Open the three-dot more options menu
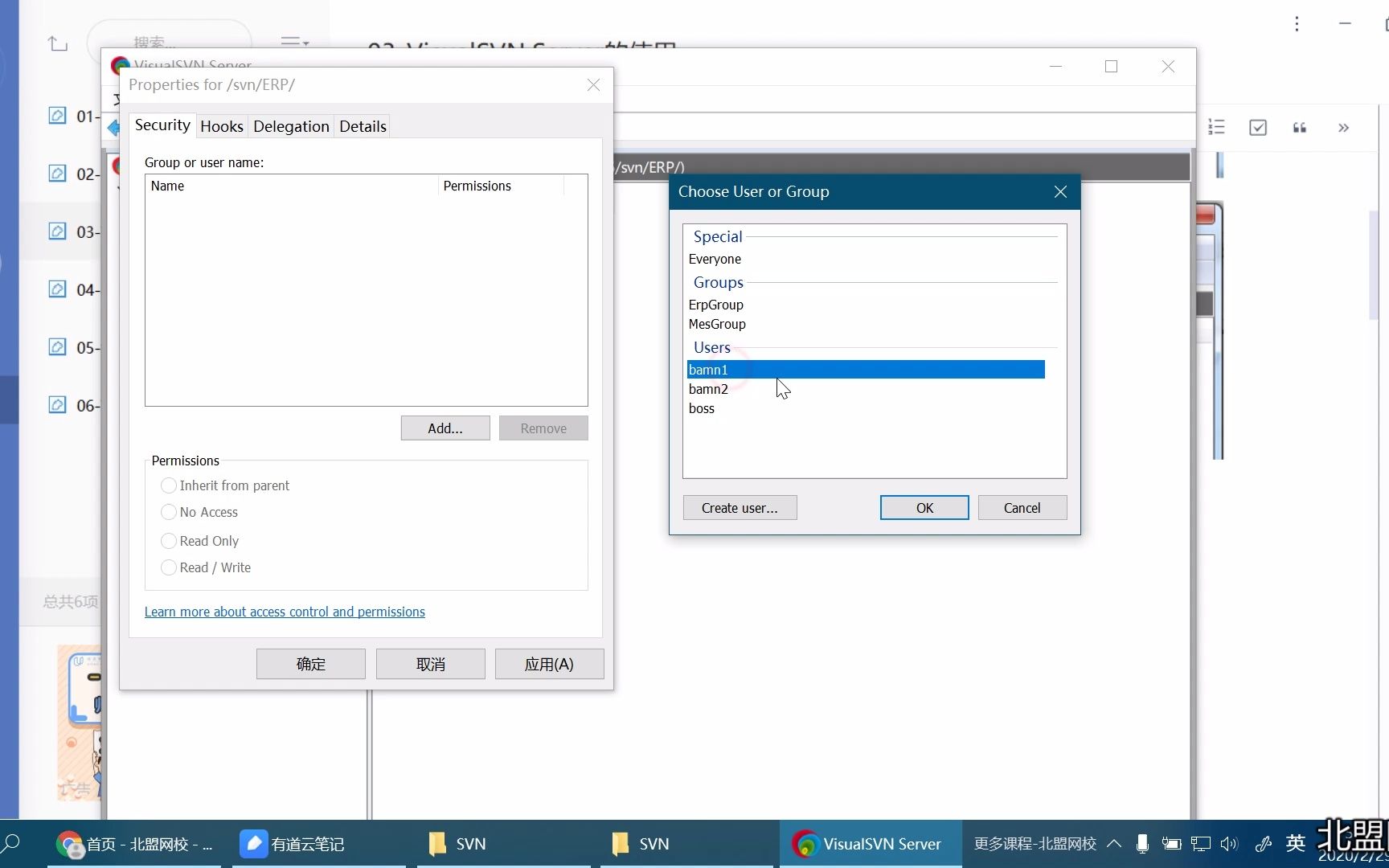 [1297, 24]
